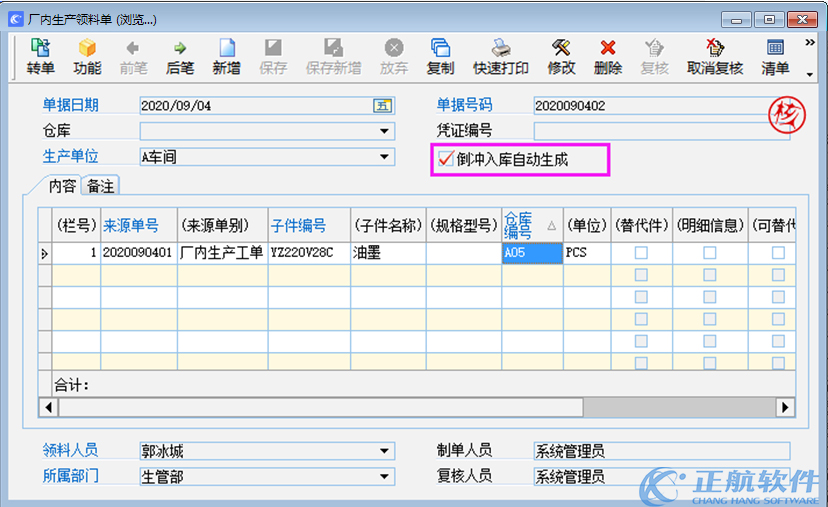Open the 领料人员 dropdown showing 郭冰城
The width and height of the screenshot is (828, 507).
(384, 451)
